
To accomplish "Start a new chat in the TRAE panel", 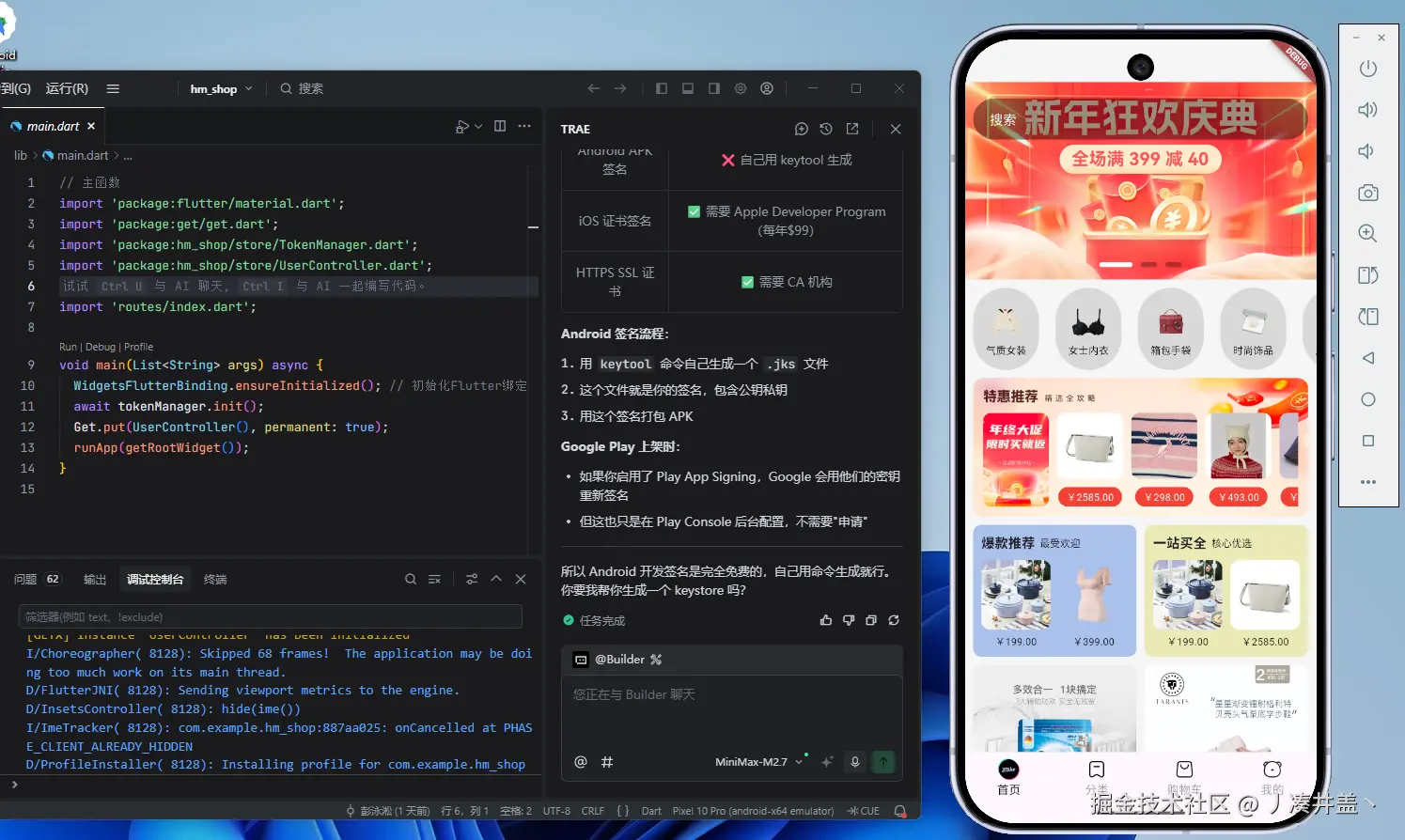I will click(x=802, y=129).
